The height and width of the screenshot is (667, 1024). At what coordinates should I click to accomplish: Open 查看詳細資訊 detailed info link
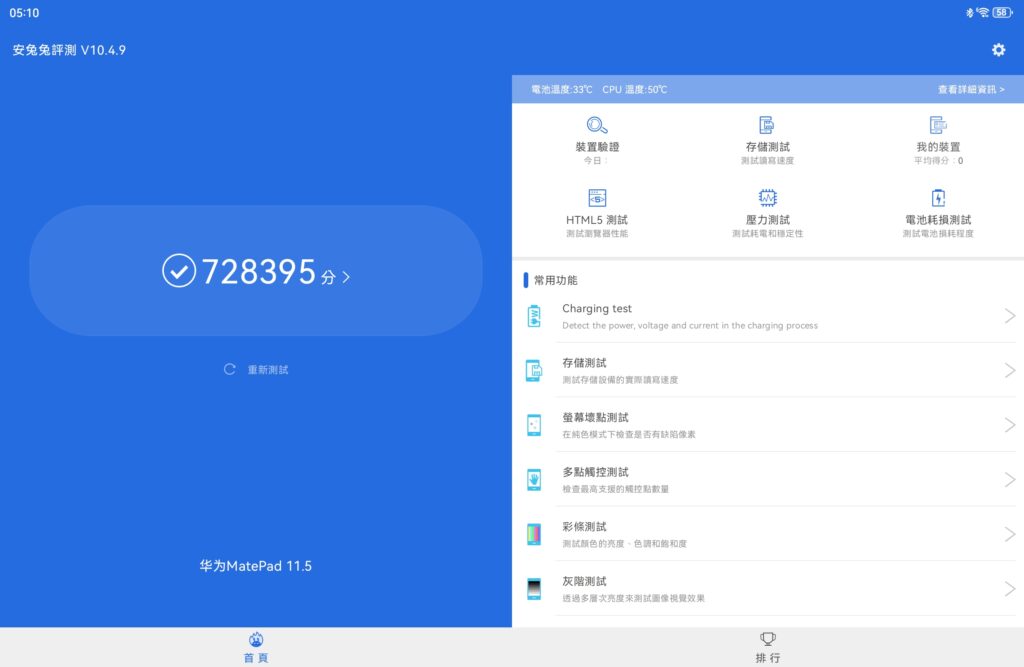coord(970,90)
